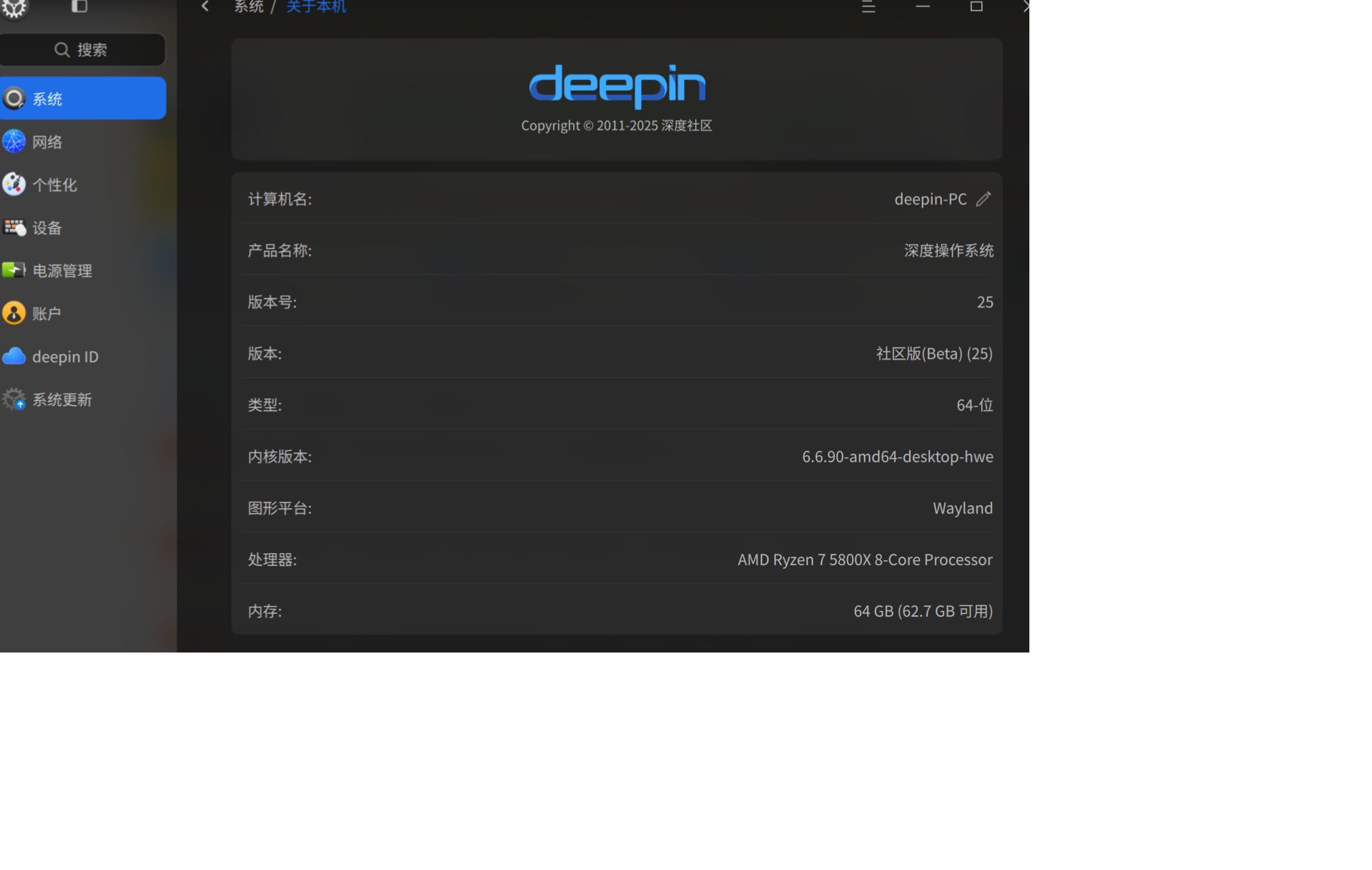Click the control center gear icon
Screen dimensions: 1372x870
(14, 8)
